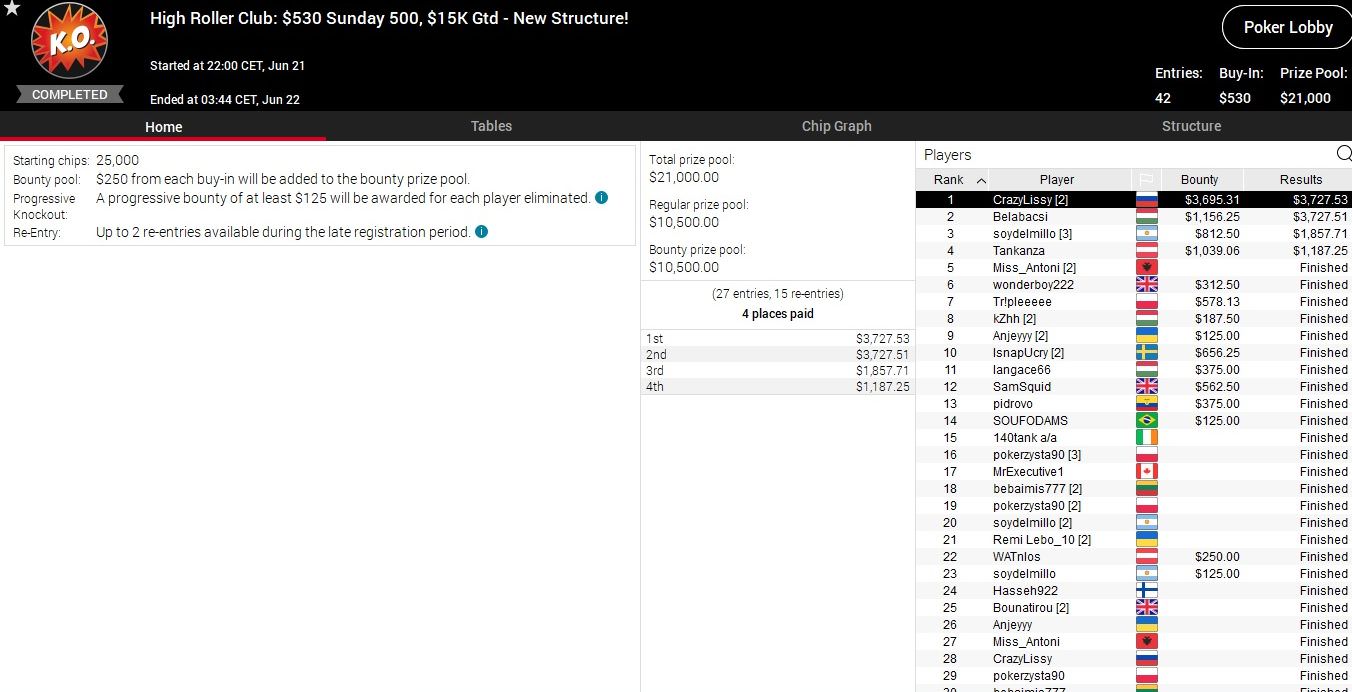Image resolution: width=1352 pixels, height=692 pixels.
Task: Click the favorite star icon
Action: click(x=10, y=9)
